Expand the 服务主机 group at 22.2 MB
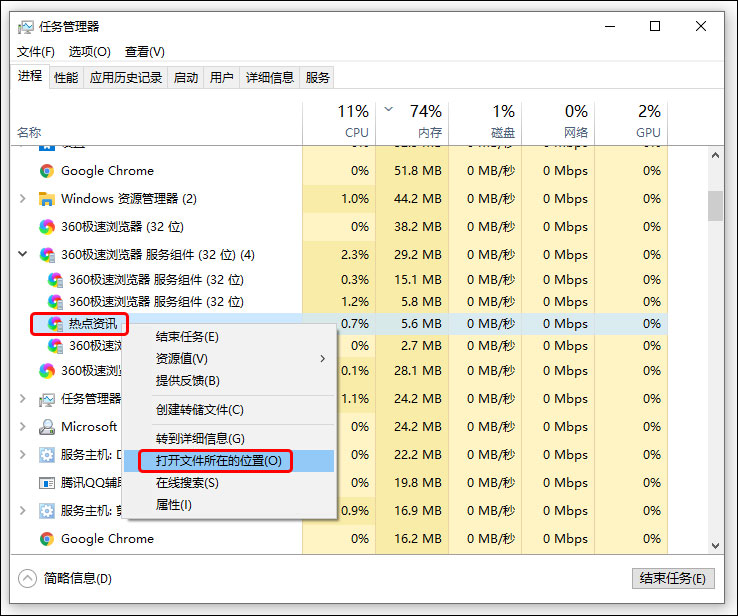 click(x=22, y=455)
